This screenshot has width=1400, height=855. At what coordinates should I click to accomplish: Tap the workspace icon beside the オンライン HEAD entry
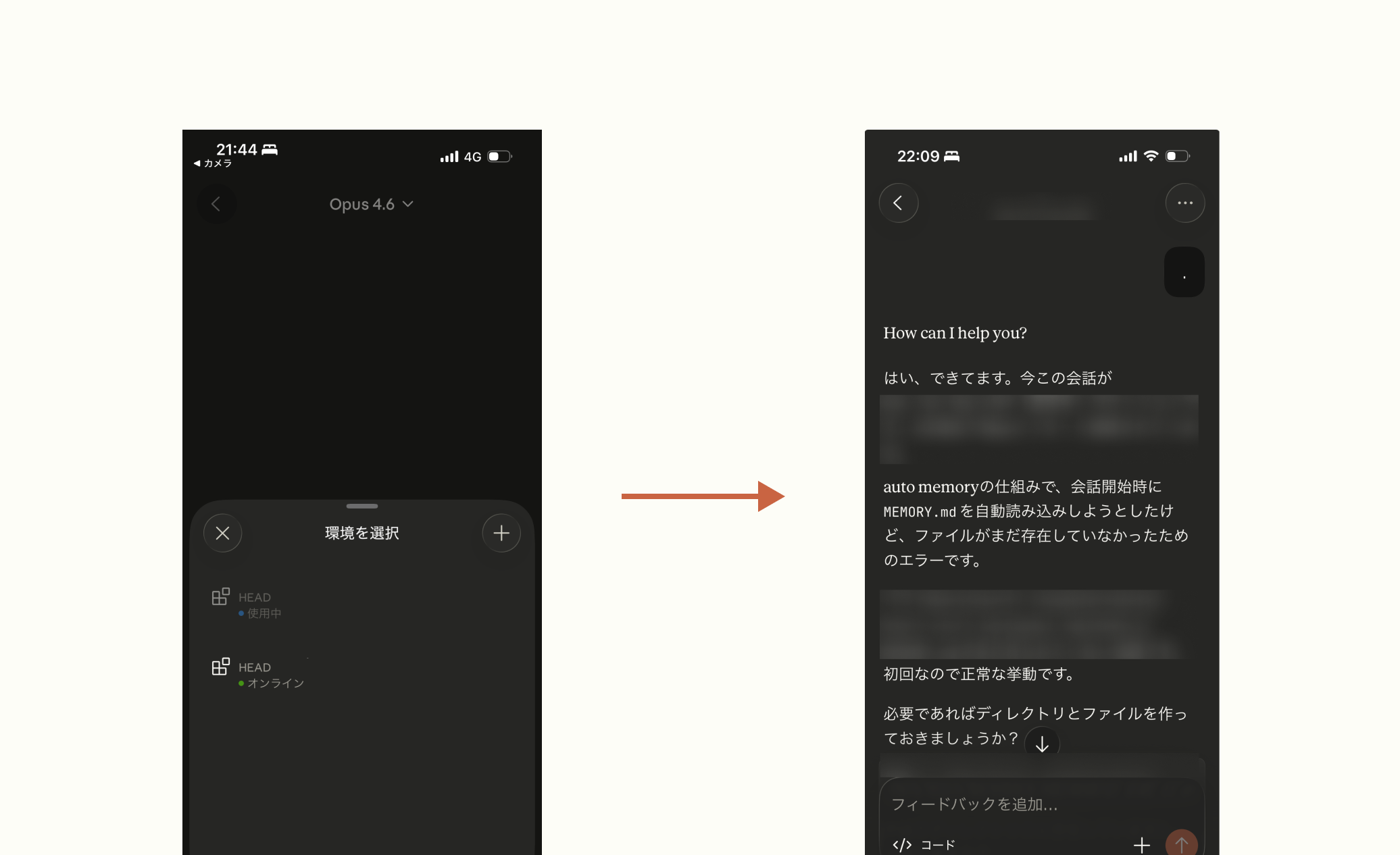(x=221, y=667)
